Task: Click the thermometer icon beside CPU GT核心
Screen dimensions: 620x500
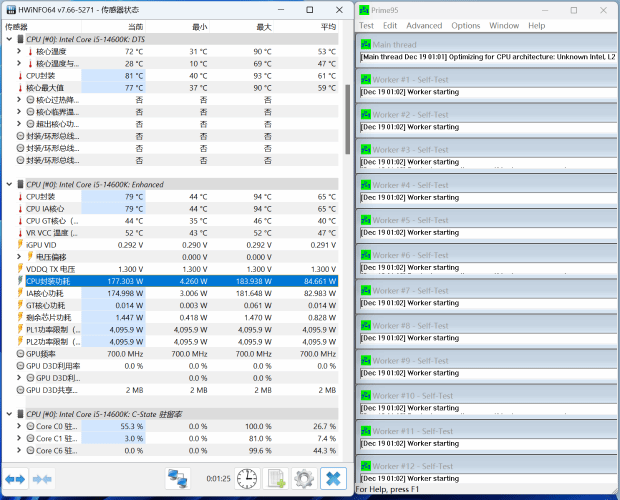Action: (20, 221)
